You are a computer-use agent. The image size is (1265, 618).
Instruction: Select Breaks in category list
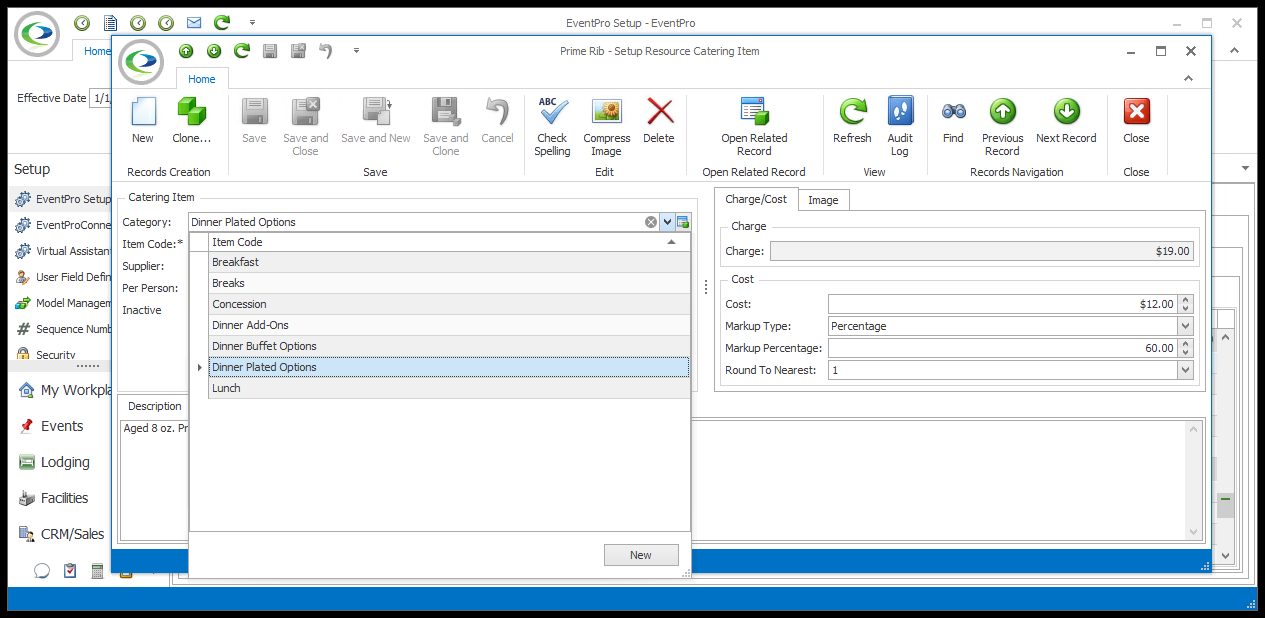coord(449,283)
